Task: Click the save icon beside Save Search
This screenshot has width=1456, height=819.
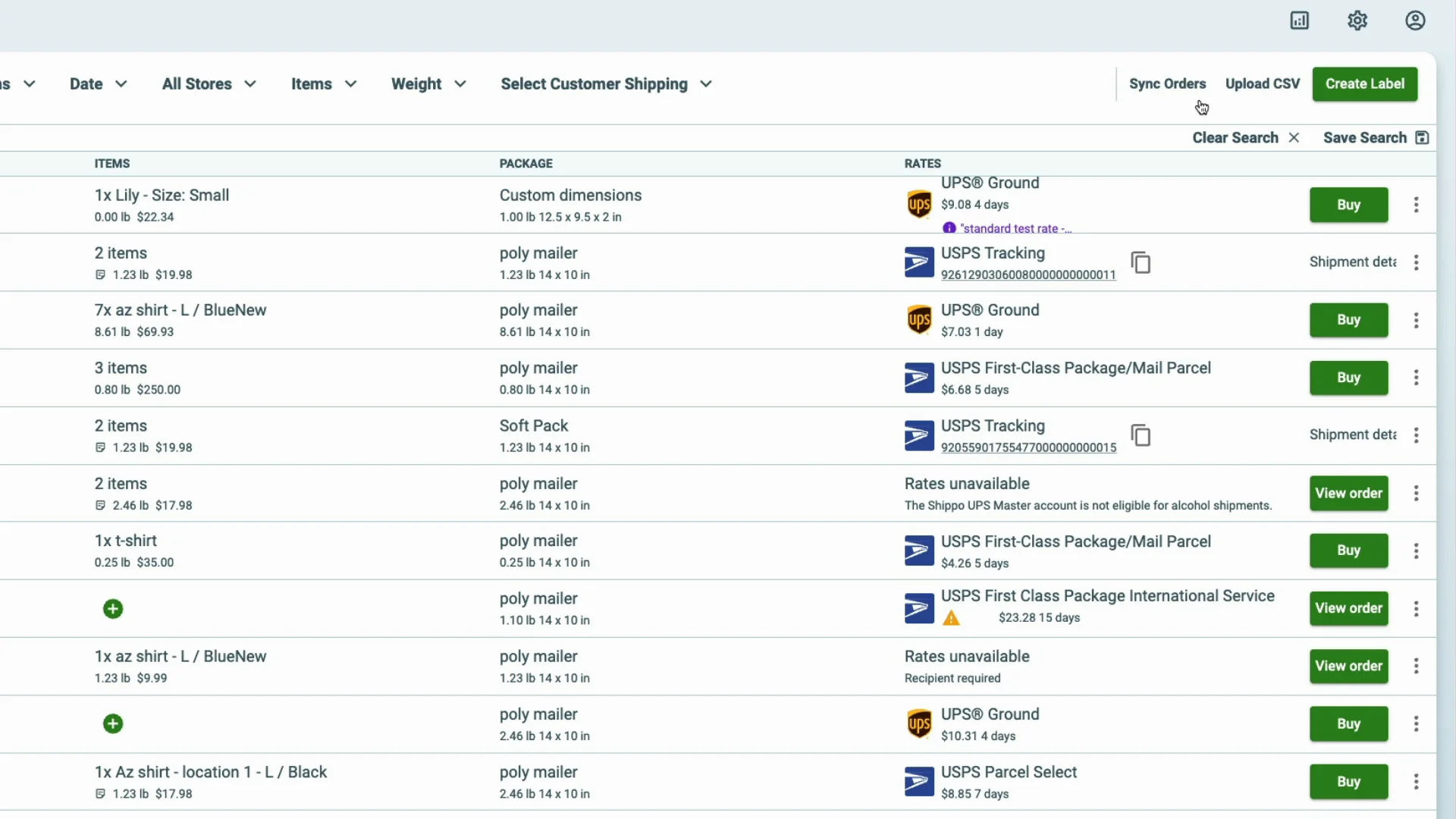Action: coord(1422,138)
